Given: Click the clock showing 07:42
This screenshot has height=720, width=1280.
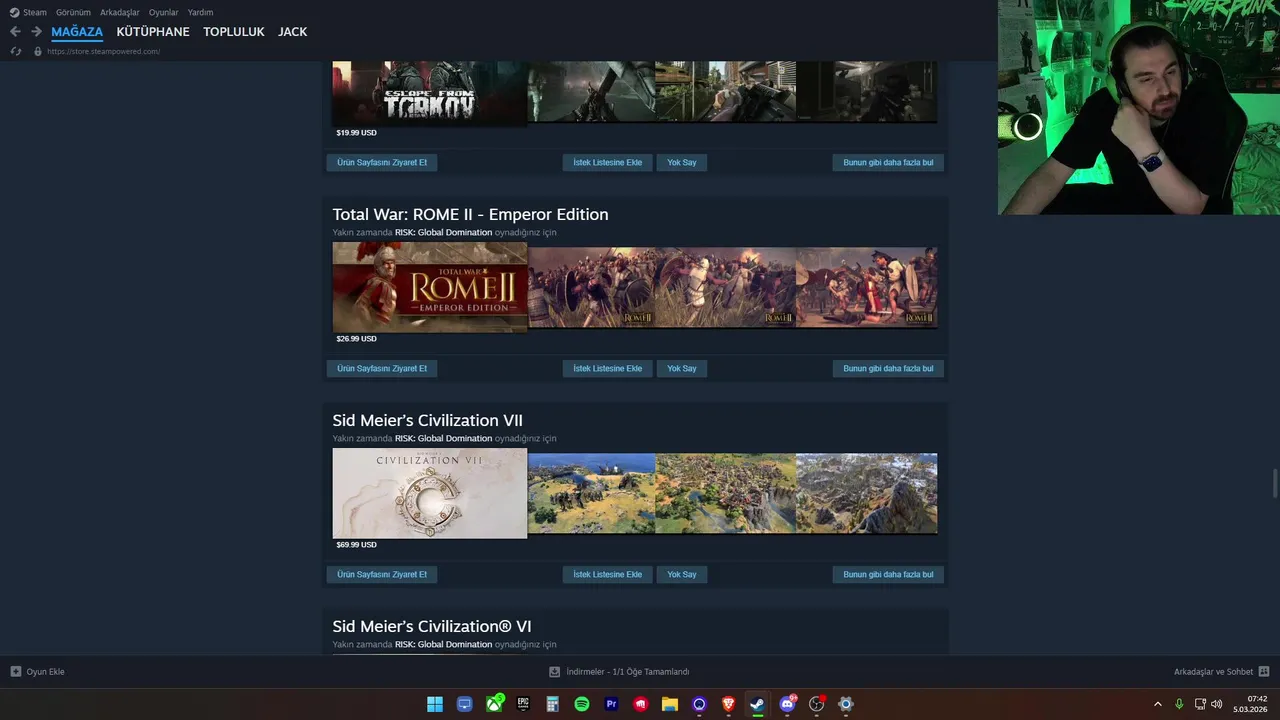Looking at the screenshot, I should [1256, 699].
